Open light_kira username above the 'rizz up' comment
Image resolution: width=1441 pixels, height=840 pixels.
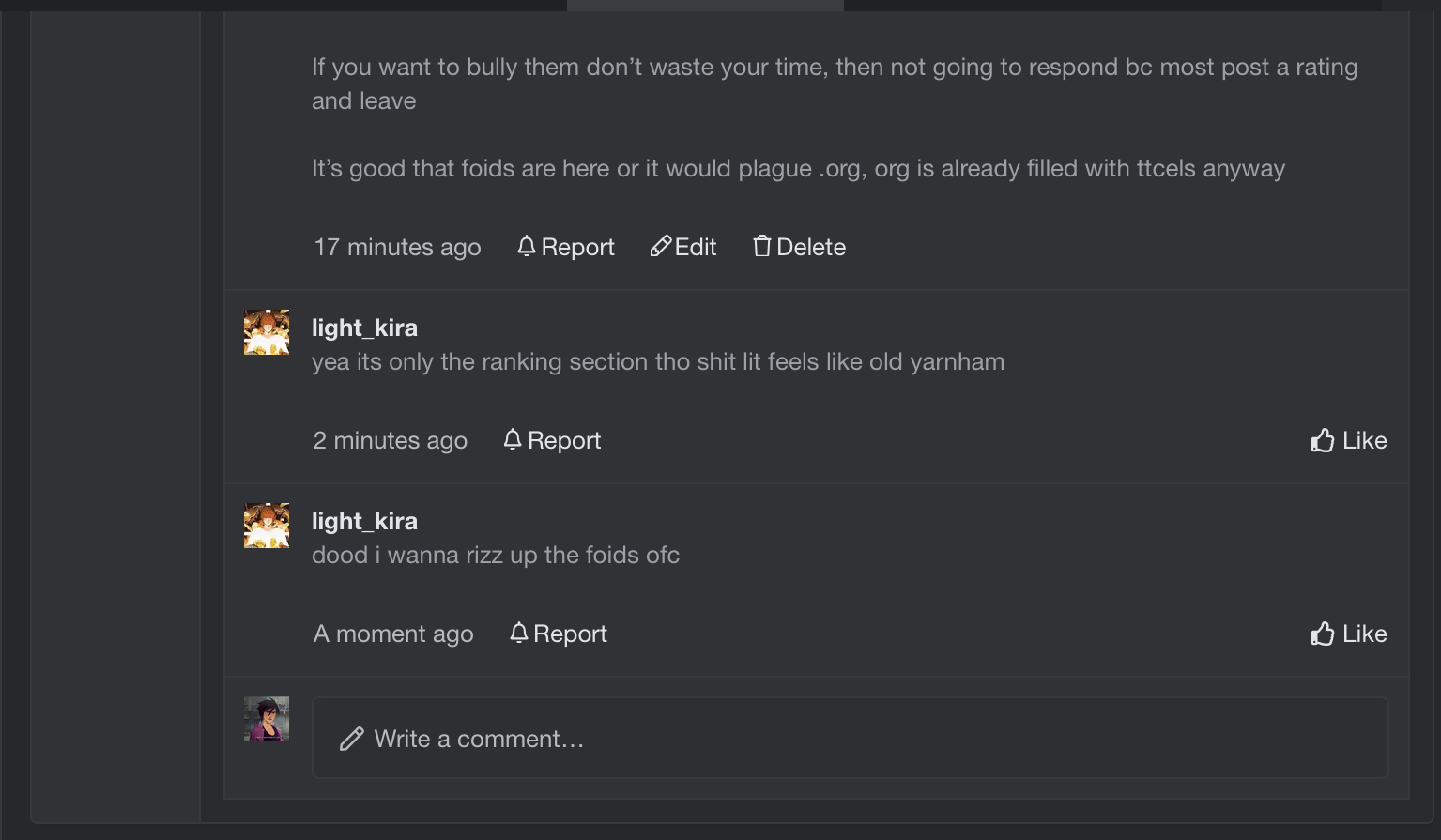click(364, 521)
